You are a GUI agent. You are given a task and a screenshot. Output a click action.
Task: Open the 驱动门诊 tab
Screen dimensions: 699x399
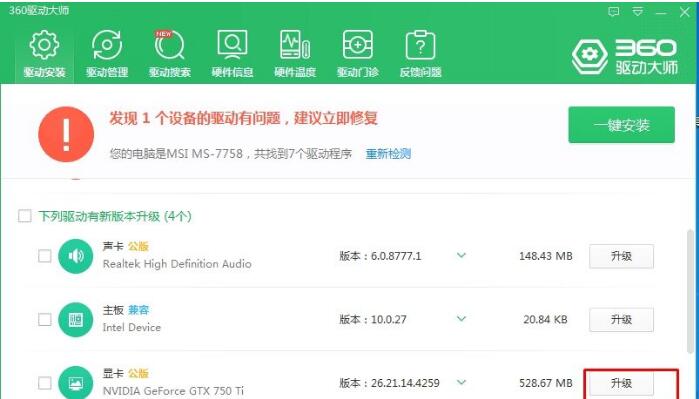coord(358,54)
